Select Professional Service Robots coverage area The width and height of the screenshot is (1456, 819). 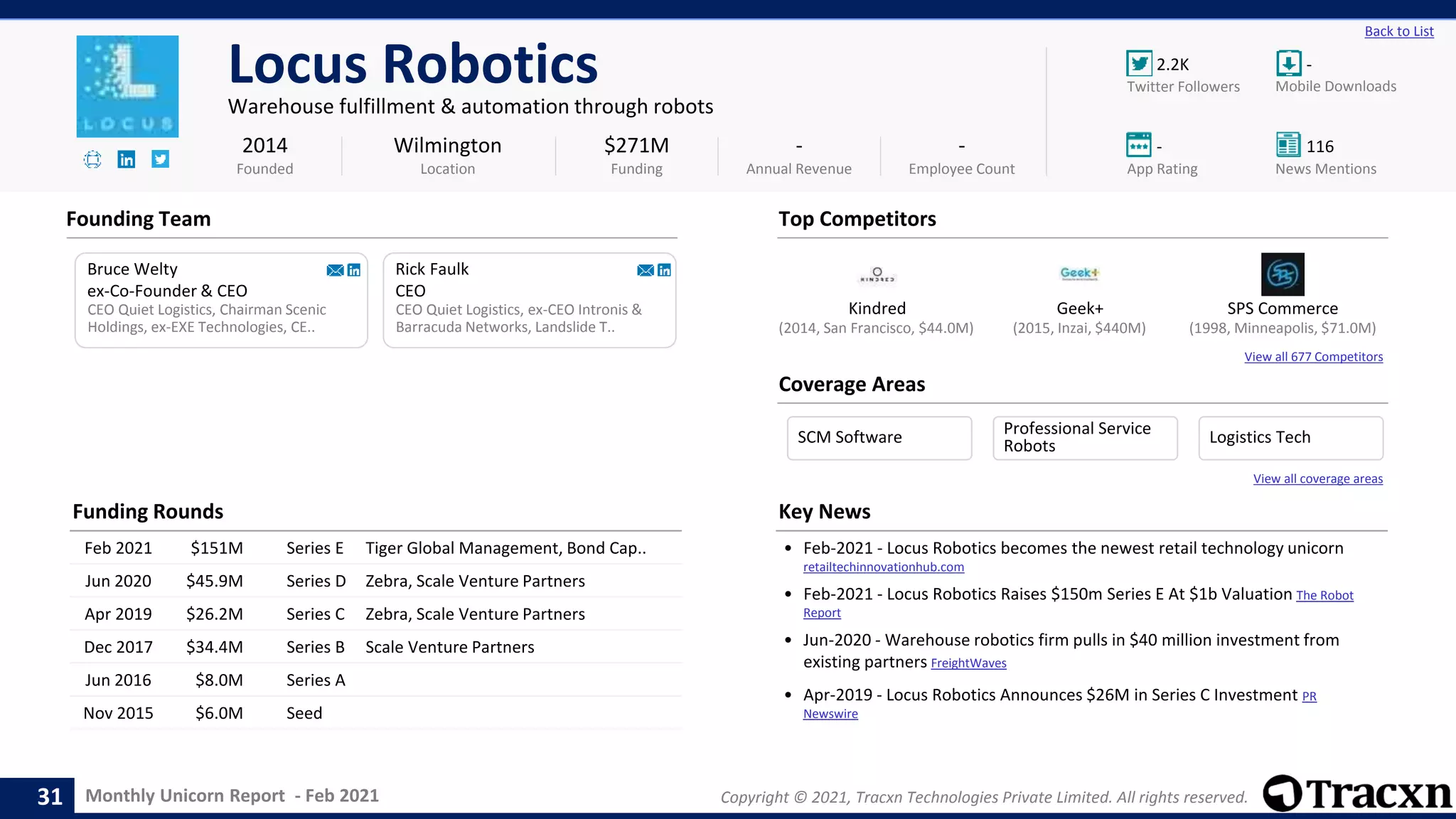click(1086, 438)
